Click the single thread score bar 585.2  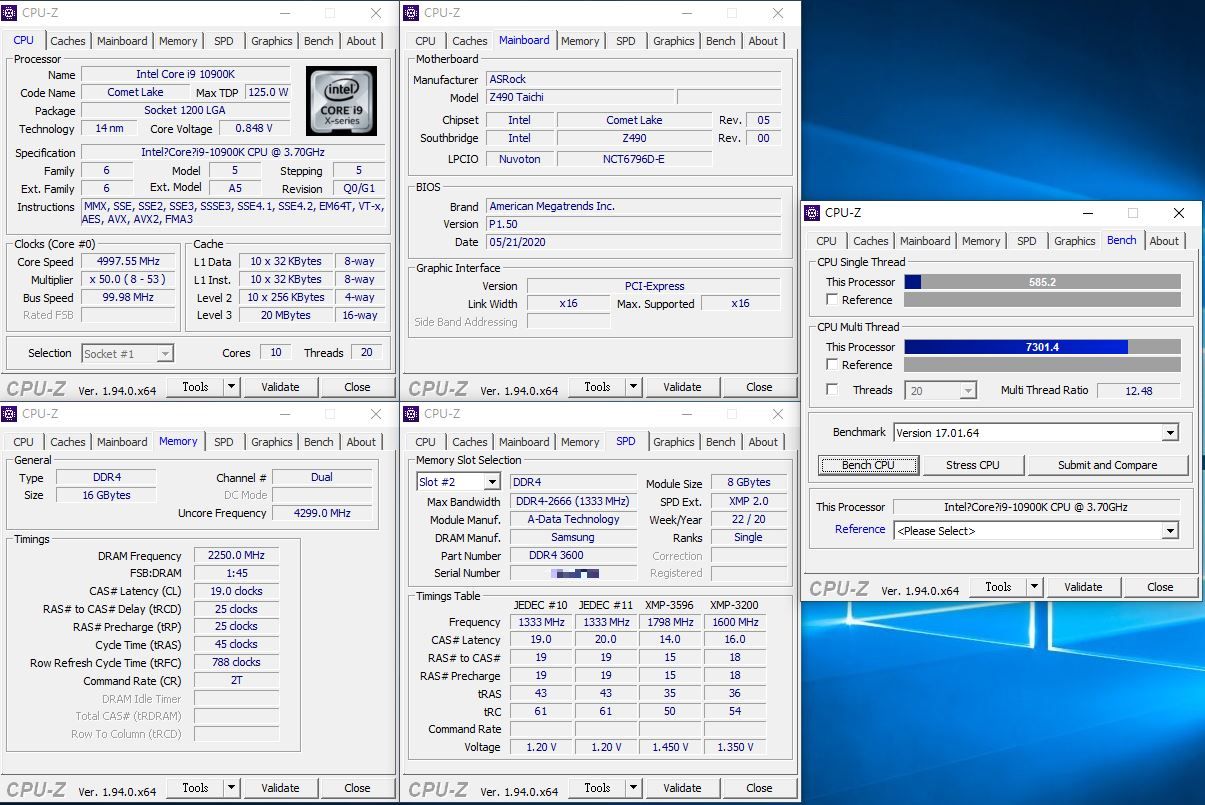[x=1042, y=282]
